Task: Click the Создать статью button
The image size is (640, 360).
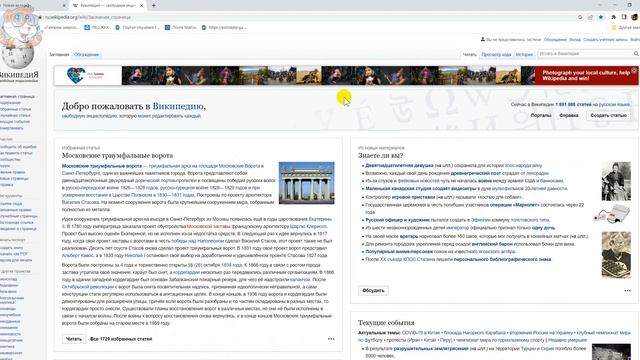Action: click(608, 116)
